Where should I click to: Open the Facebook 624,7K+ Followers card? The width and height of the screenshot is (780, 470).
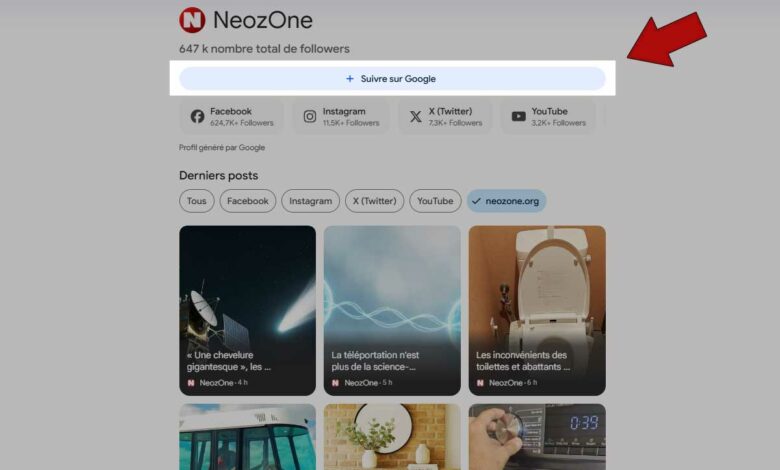tap(231, 116)
